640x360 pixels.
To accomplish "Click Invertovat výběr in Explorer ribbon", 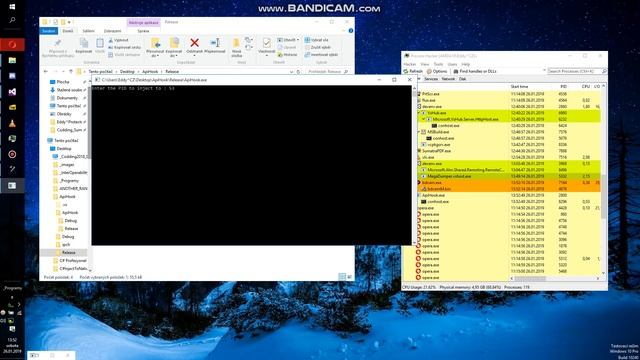I will point(321,55).
